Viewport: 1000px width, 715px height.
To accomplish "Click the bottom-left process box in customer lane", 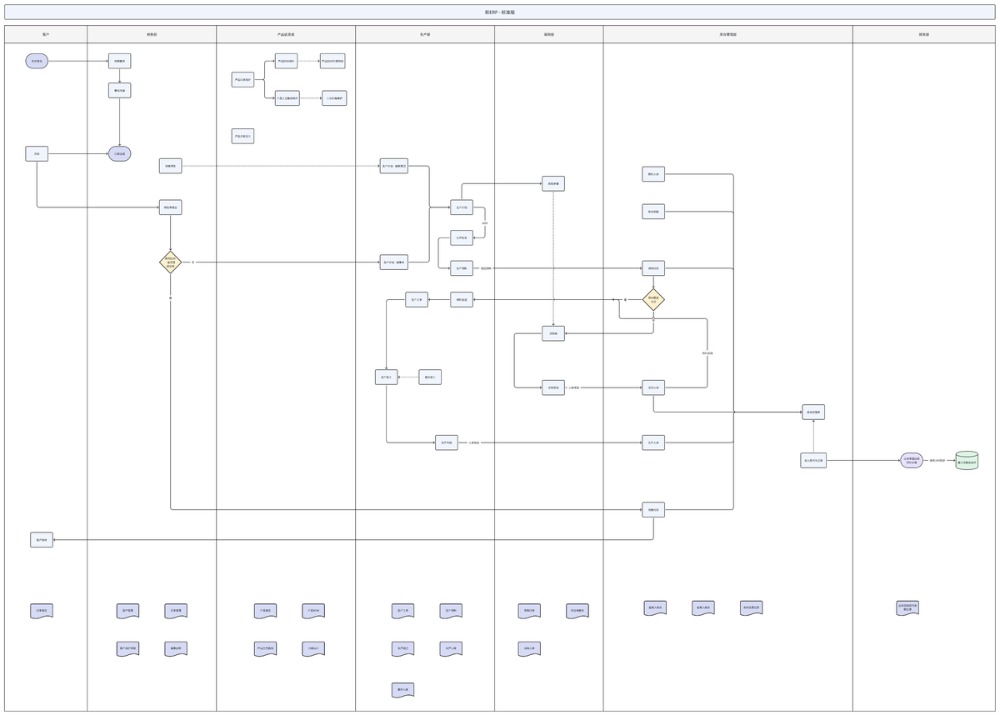I will coord(41,540).
